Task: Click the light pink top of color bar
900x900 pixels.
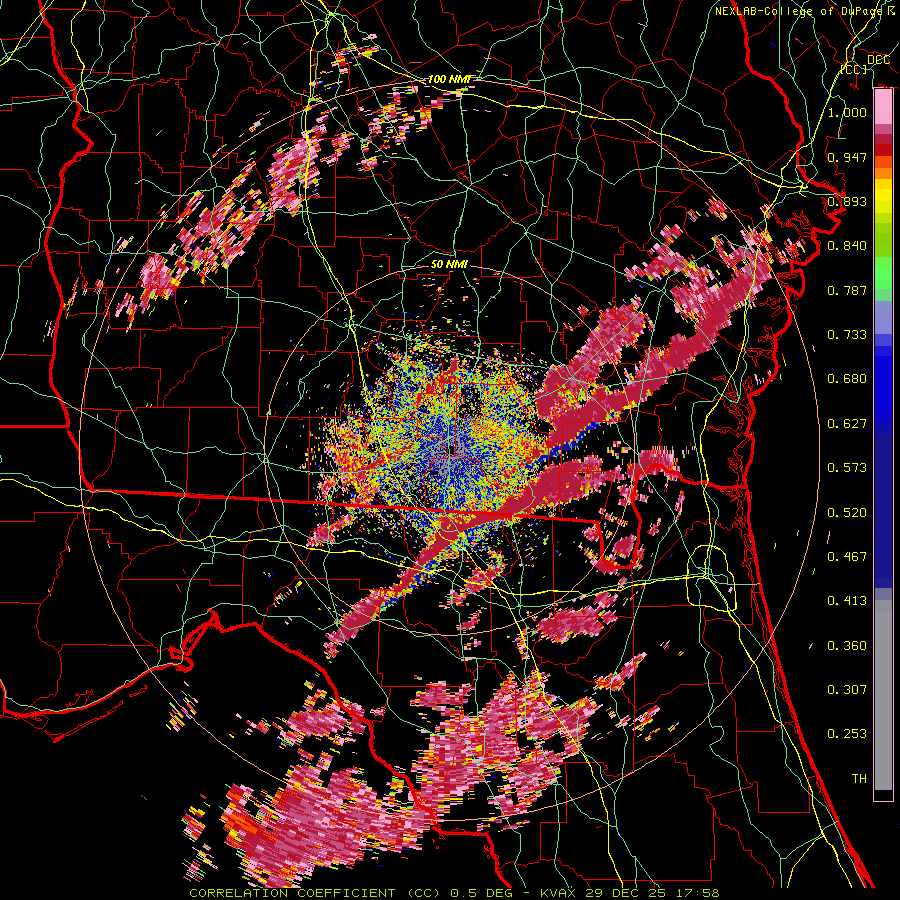Action: click(883, 106)
